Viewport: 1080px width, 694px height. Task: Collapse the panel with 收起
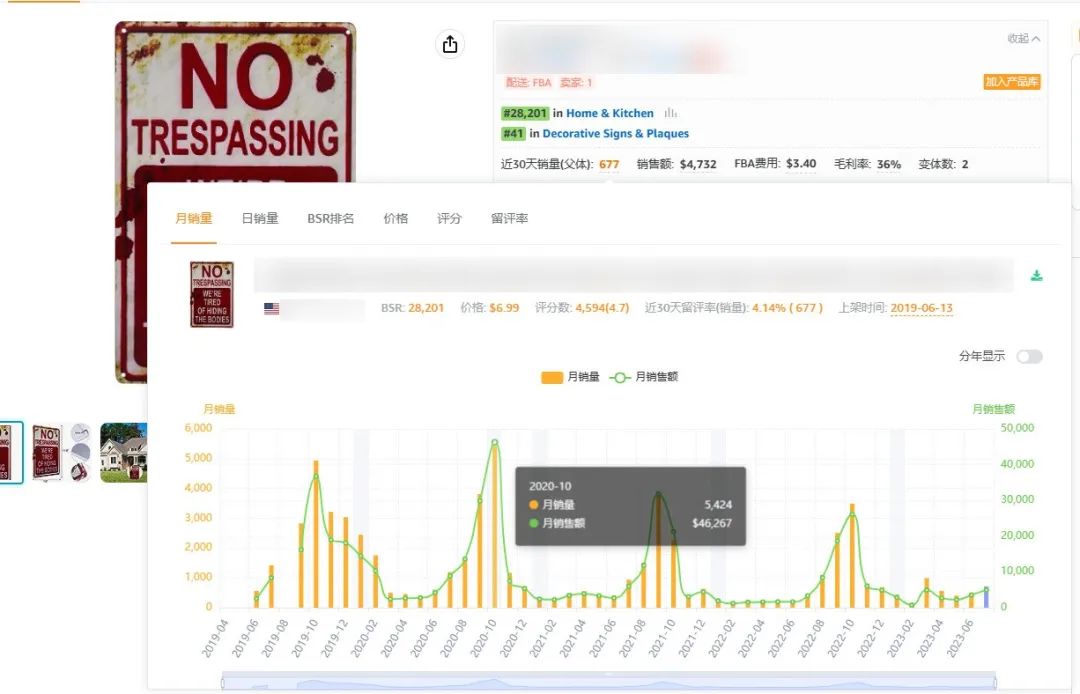(x=1024, y=39)
